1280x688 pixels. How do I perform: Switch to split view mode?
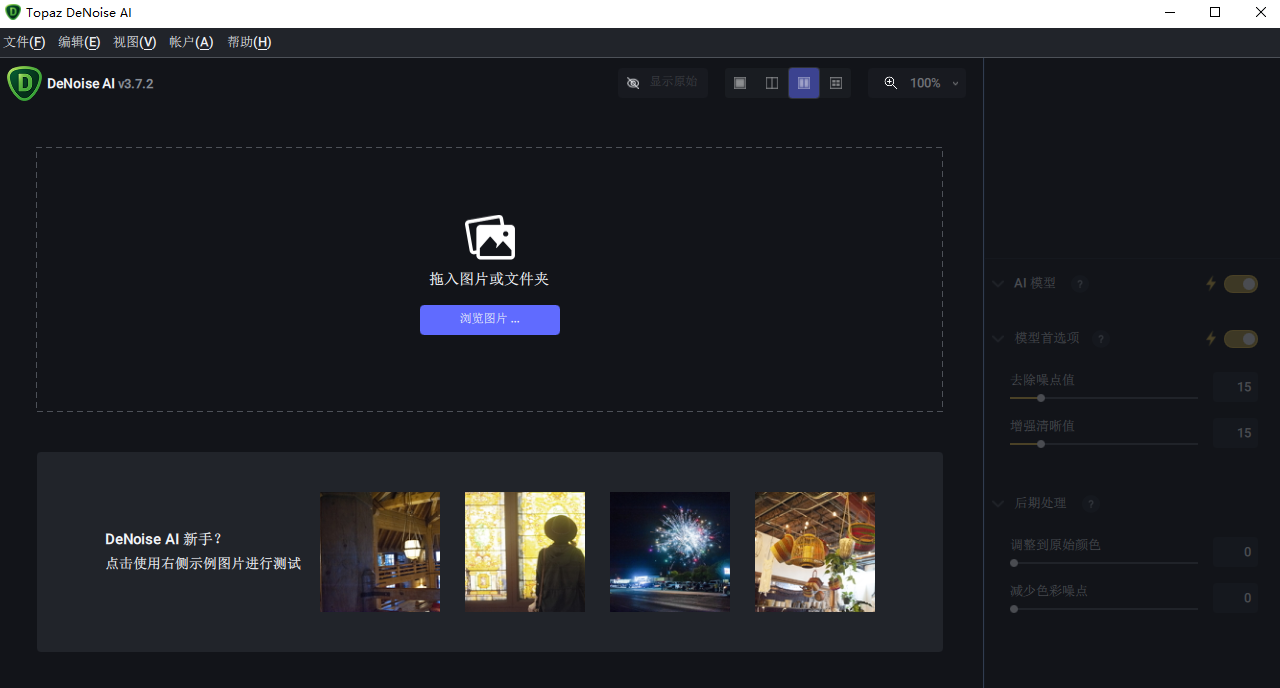tap(772, 83)
